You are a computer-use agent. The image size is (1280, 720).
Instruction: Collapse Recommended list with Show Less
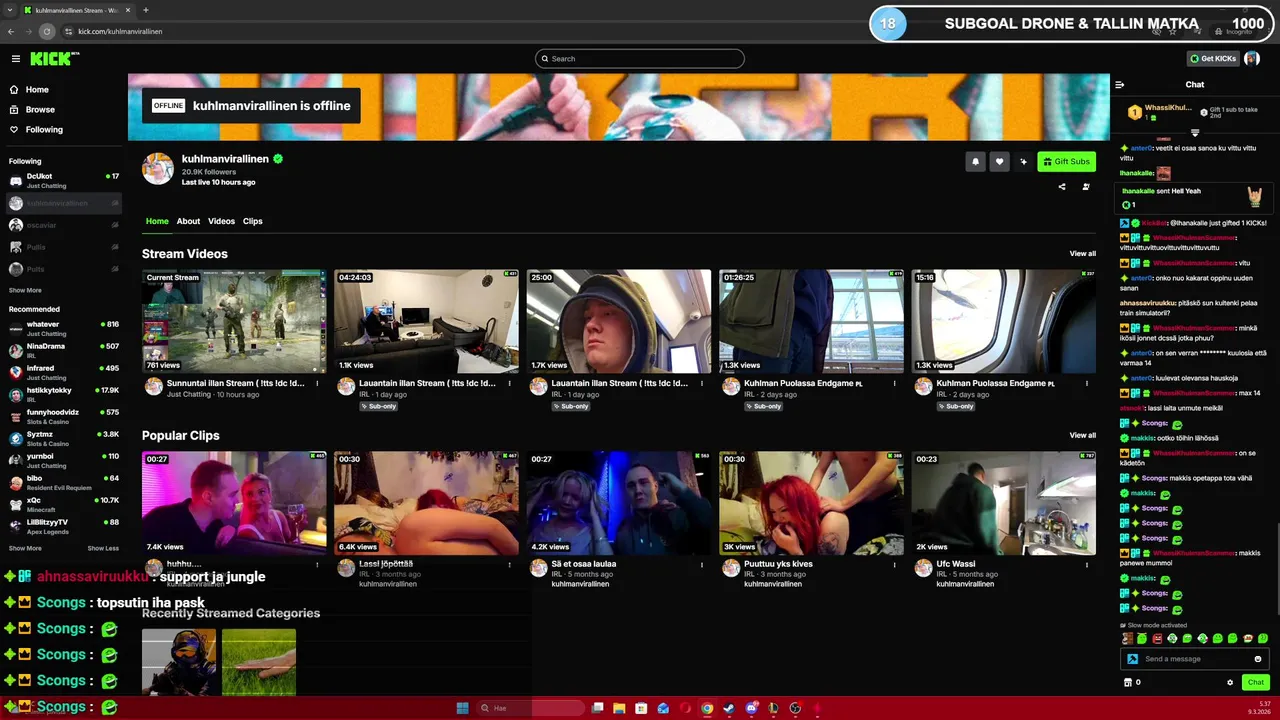pos(103,548)
